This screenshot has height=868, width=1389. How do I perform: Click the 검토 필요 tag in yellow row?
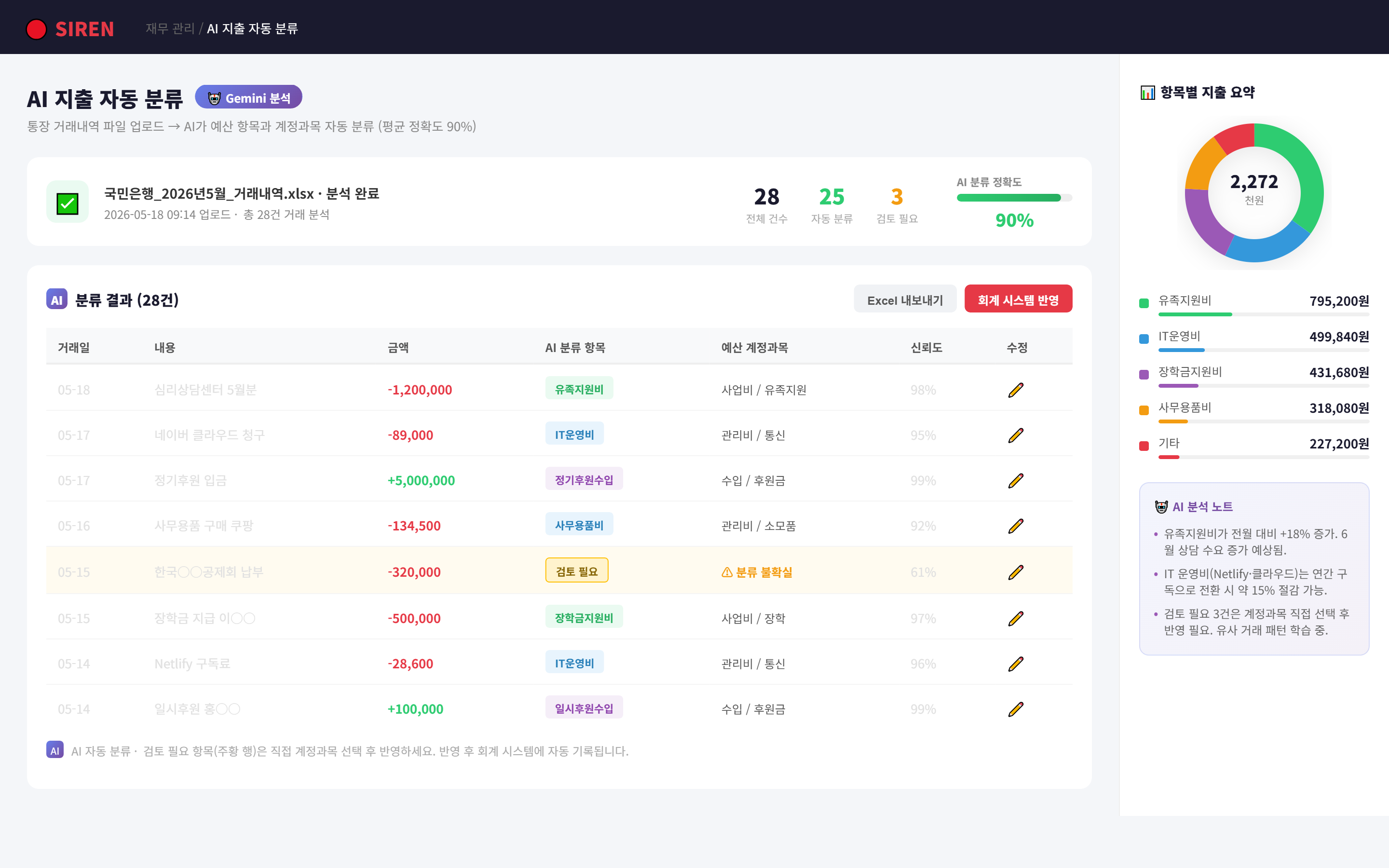click(577, 571)
